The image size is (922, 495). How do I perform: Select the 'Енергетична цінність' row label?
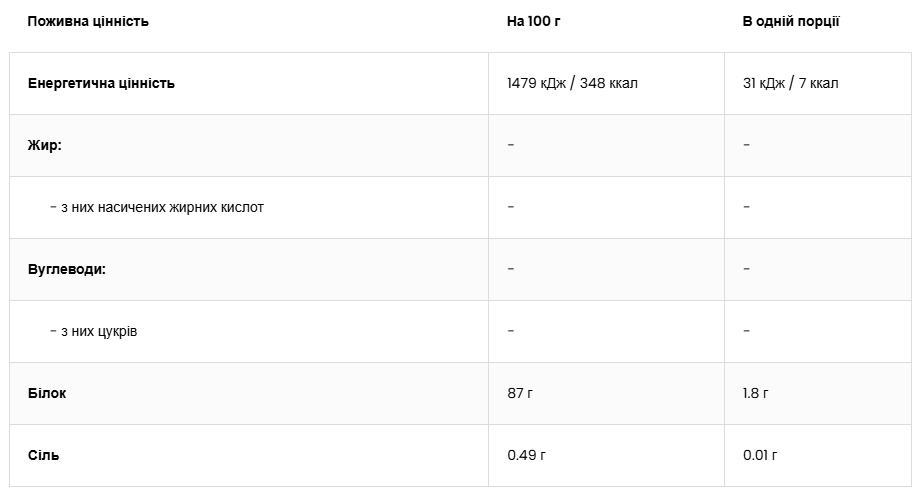[x=101, y=83]
